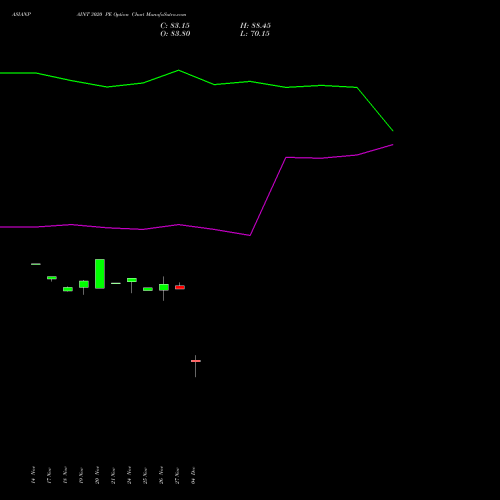
Task: Click the low price value L: 70.15
Action: point(255,34)
